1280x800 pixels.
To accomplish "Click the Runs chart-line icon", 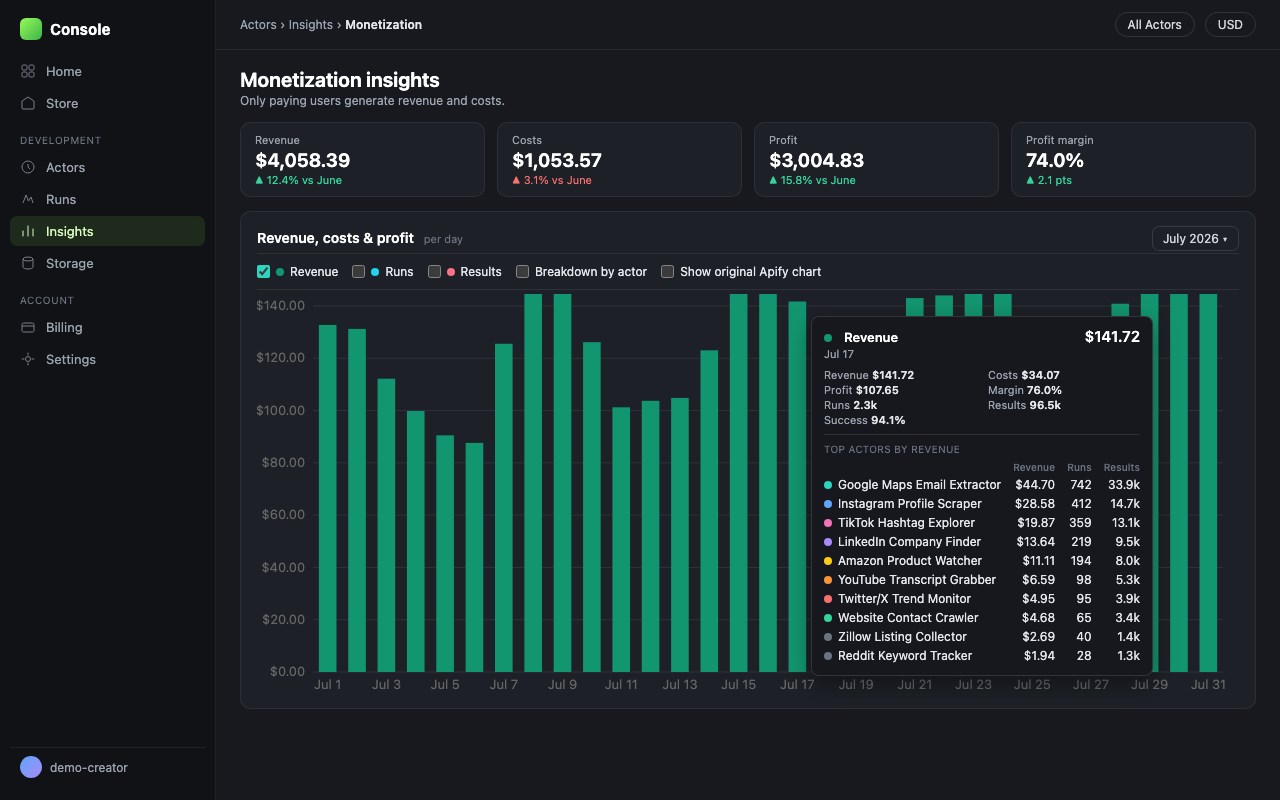I will click(x=28, y=199).
